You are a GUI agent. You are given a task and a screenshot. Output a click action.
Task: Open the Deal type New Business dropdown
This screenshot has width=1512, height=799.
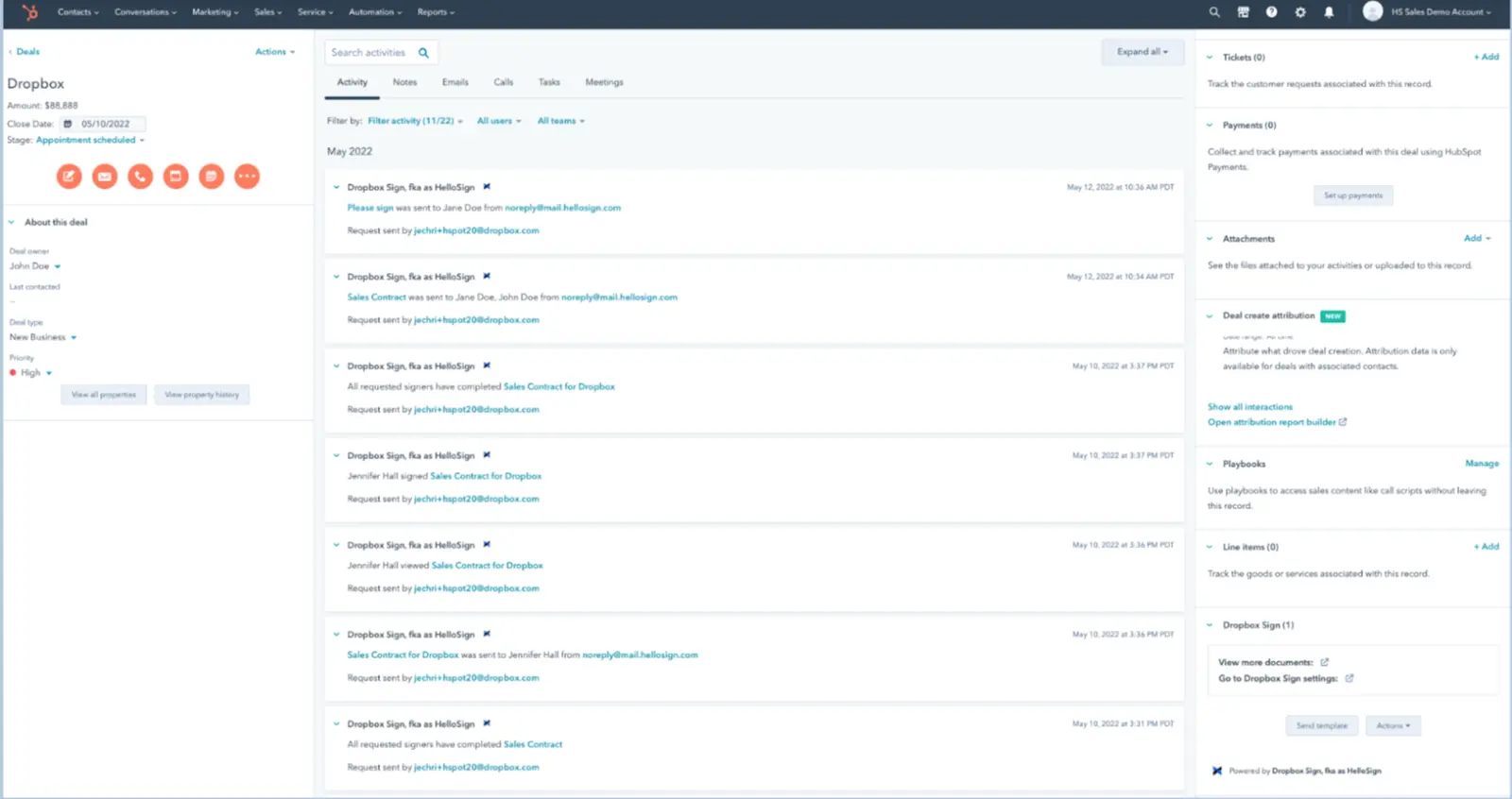pos(43,337)
